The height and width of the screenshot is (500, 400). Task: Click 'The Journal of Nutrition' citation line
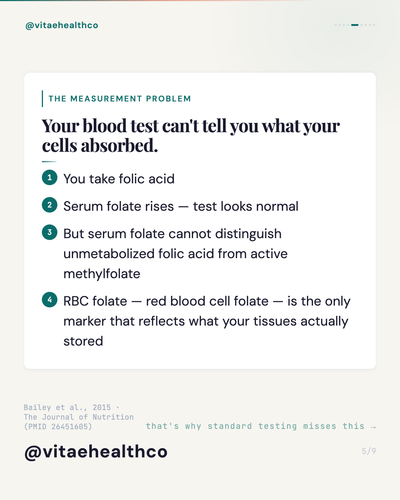click(x=79, y=417)
